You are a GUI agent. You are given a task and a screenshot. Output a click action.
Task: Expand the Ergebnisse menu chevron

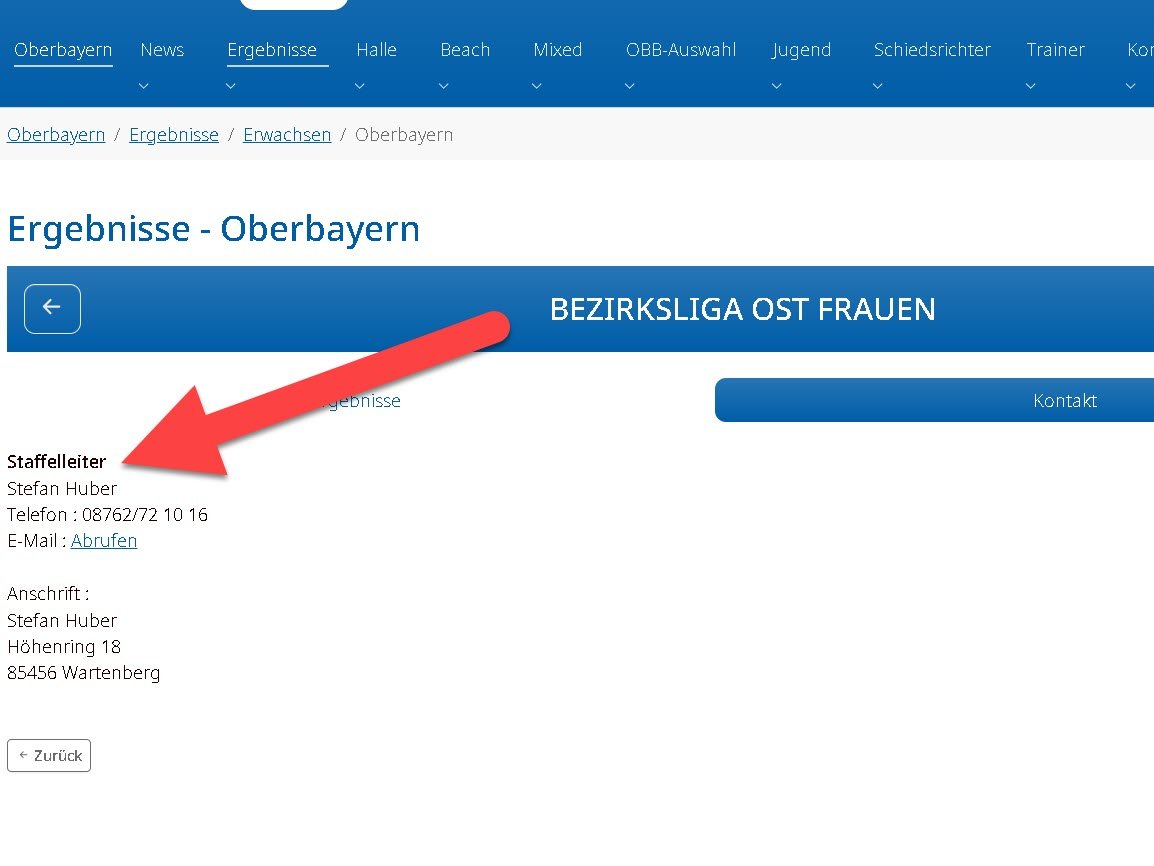(231, 86)
